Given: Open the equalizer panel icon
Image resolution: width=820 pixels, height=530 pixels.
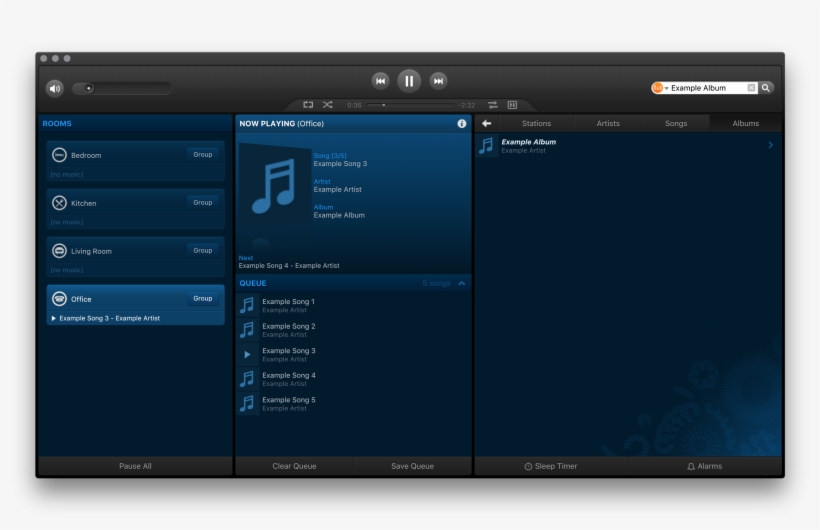Looking at the screenshot, I should click(x=512, y=105).
